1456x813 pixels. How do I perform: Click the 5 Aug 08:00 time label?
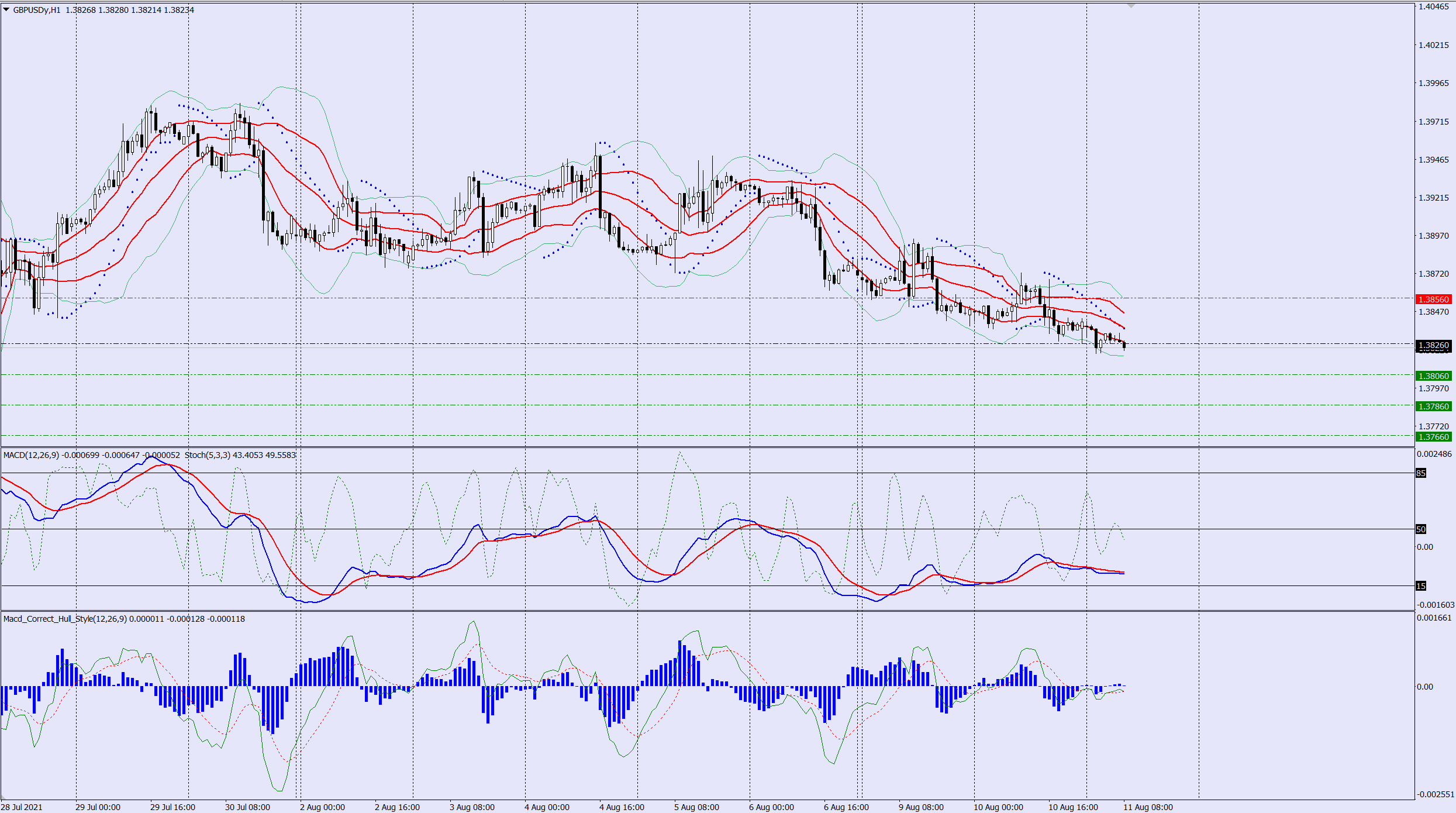pos(696,807)
